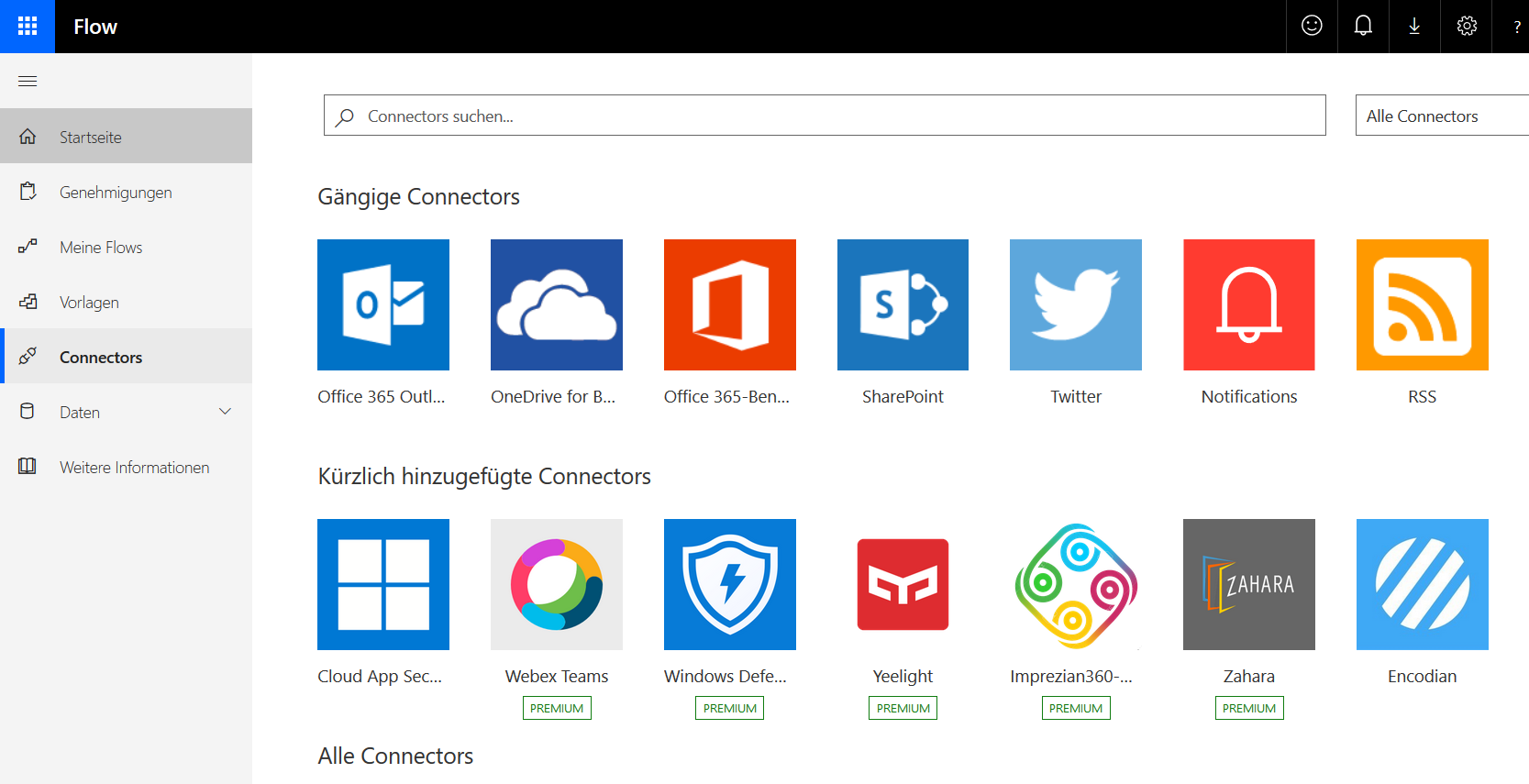Click the Twitter label text
This screenshot has width=1529, height=784.
1076,396
